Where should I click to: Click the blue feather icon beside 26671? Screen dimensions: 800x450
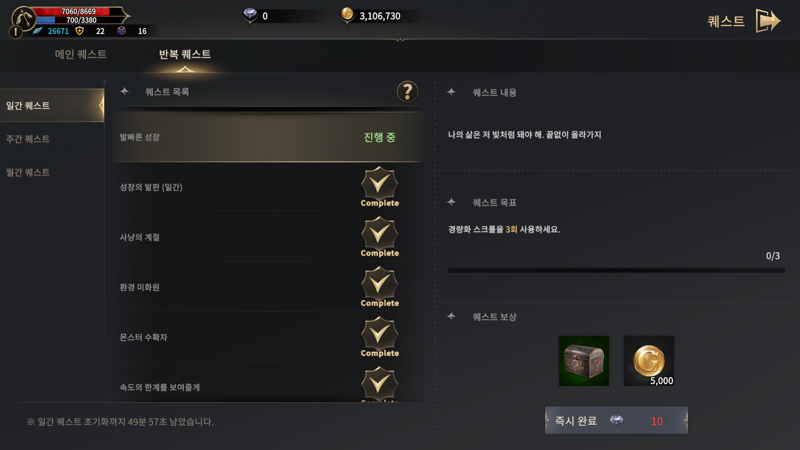point(38,31)
